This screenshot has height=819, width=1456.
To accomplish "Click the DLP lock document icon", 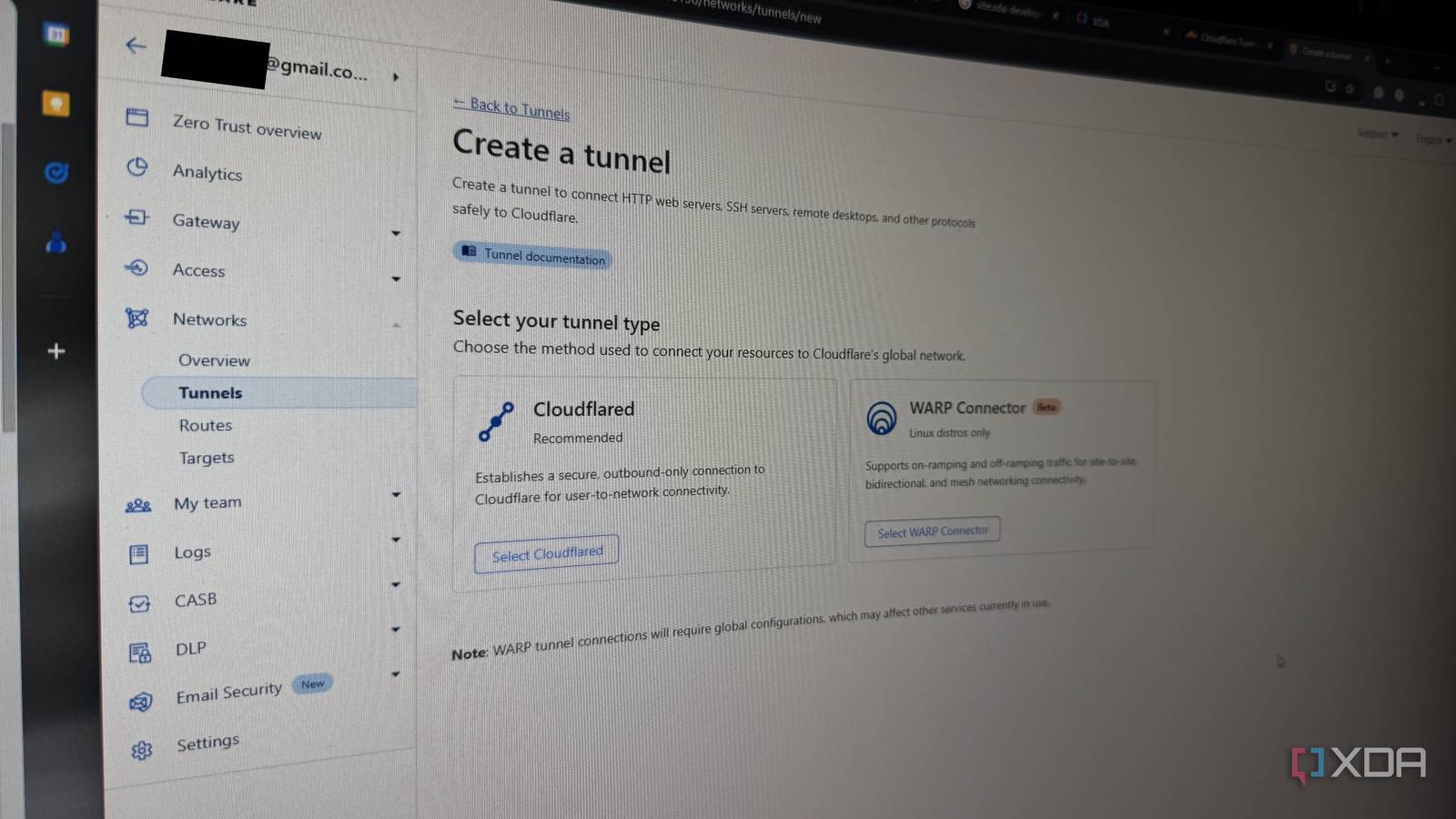I will 140,652.
